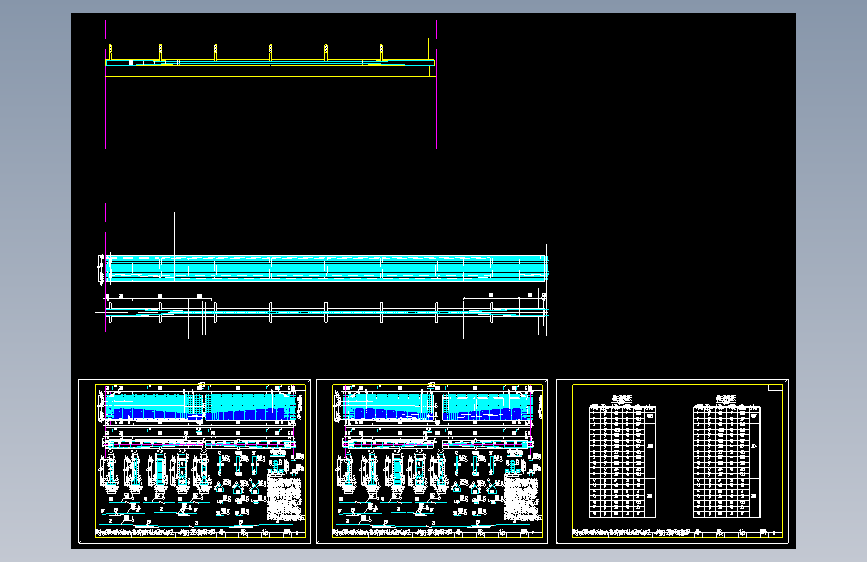Select the drawing sheet containing two tables

[672, 461]
